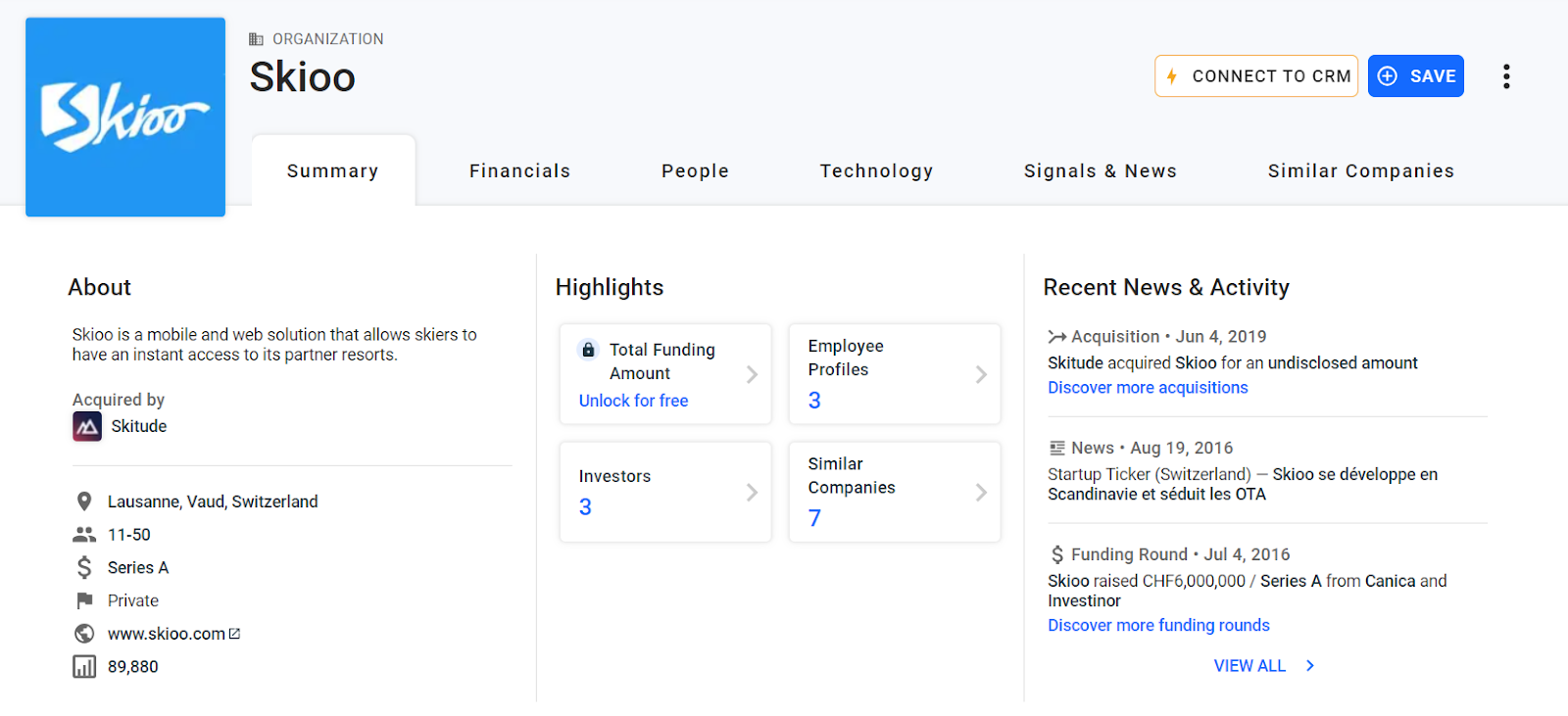Expand the Investors card chevron
The width and height of the screenshot is (1568, 716).
(752, 492)
